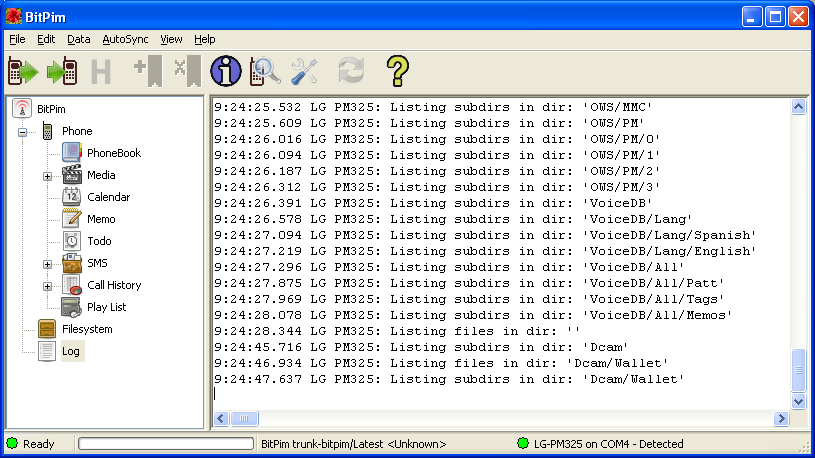The height and width of the screenshot is (458, 815).
Task: Select the Memo tree item
Action: [101, 219]
